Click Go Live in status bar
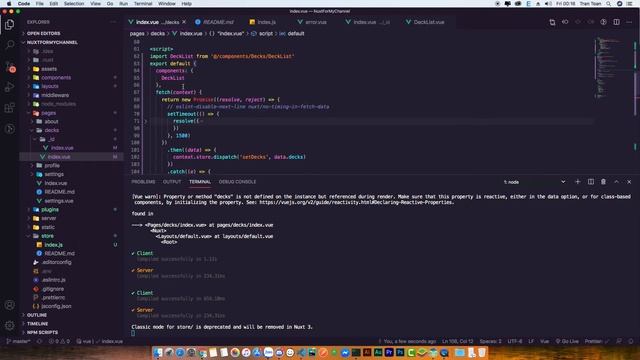This screenshot has width=640, height=360. (567, 341)
